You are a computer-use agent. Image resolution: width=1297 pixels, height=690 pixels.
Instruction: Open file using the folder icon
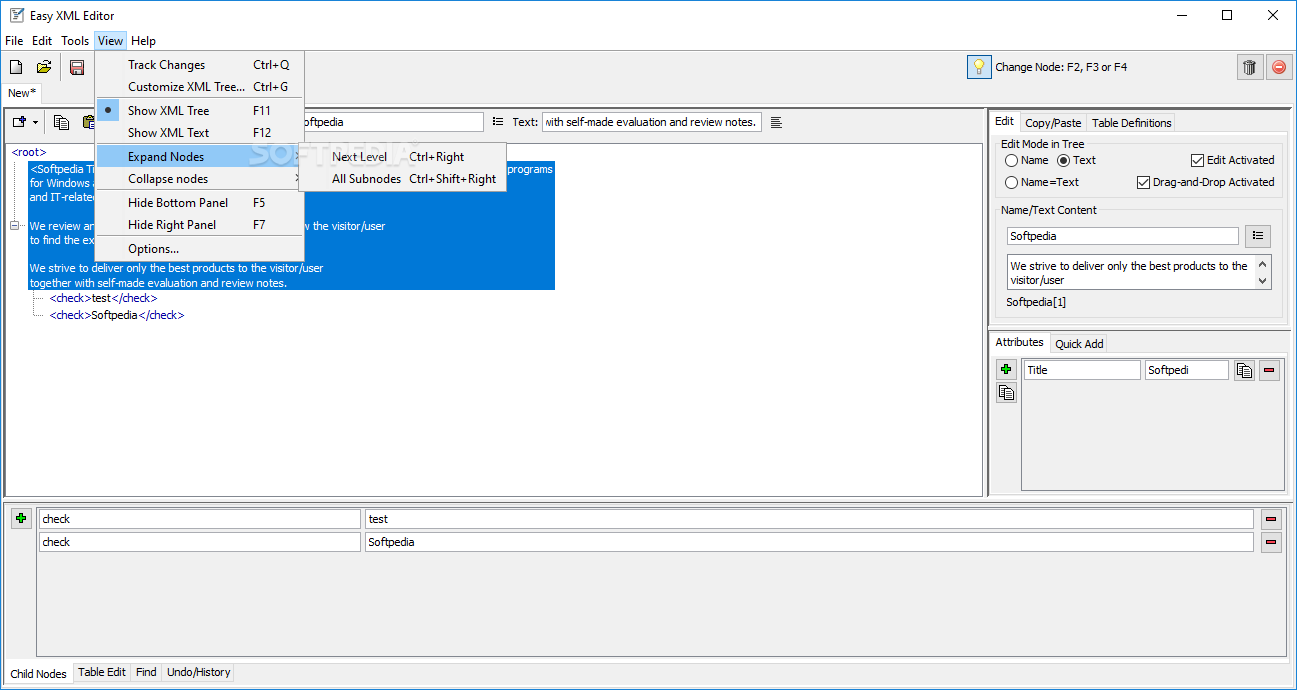coord(44,67)
